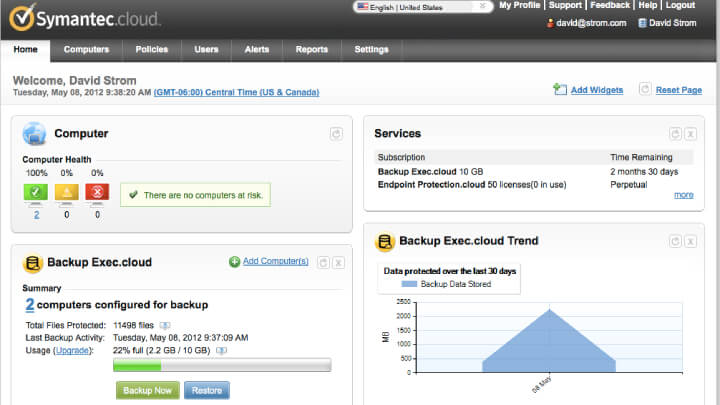Click the Reset Page link
720x405 pixels.
tap(679, 90)
